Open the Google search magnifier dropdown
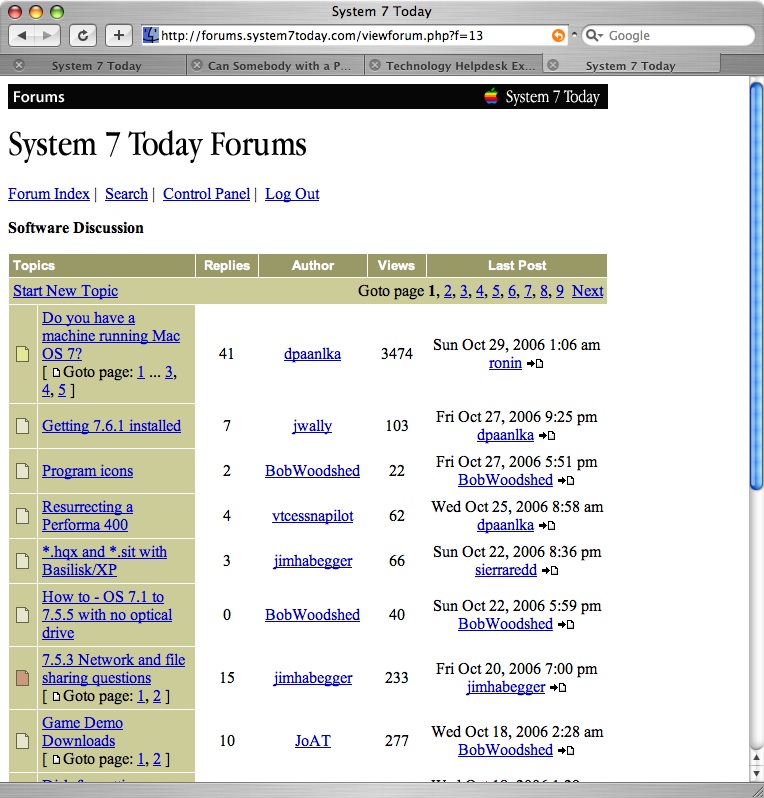Screen dimensions: 764x798 click(594, 35)
